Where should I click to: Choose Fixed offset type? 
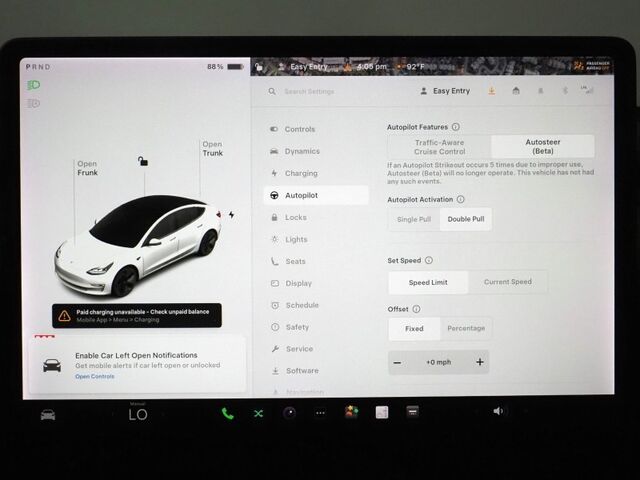(x=414, y=329)
